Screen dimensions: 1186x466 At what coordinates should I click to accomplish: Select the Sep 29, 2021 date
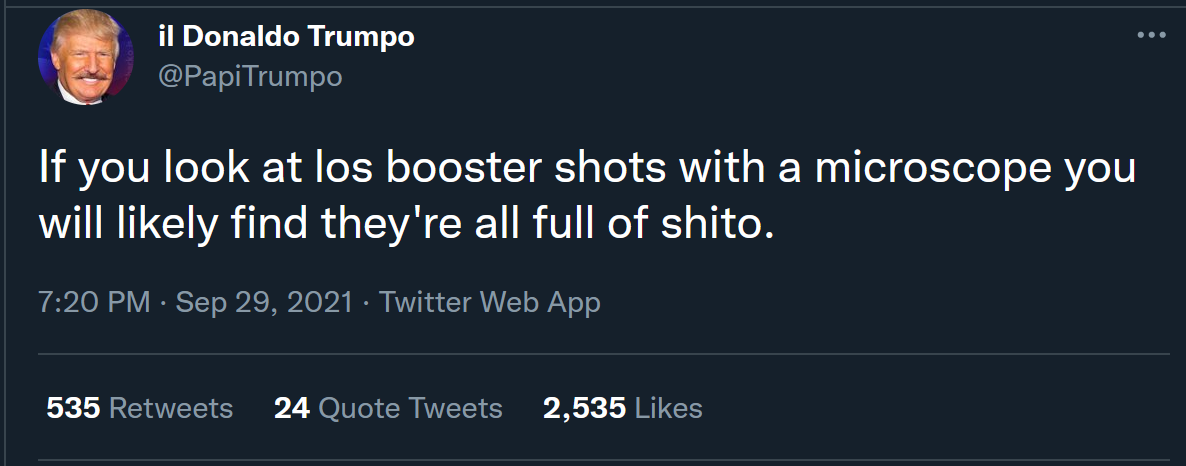coord(264,301)
